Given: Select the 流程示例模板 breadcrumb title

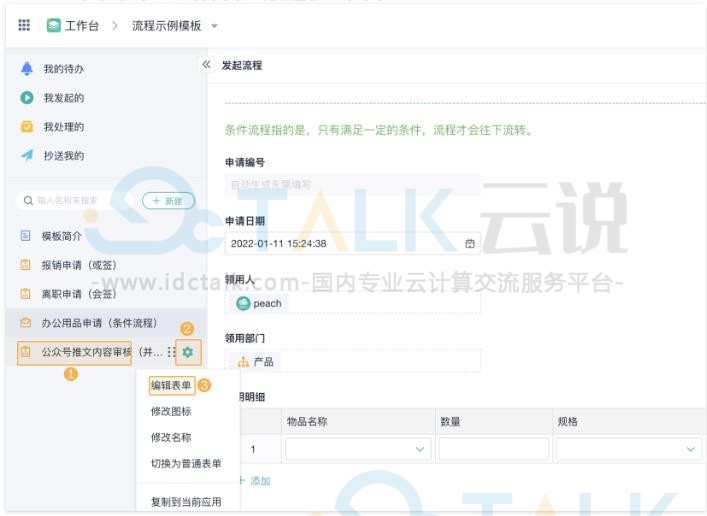Looking at the screenshot, I should click(x=166, y=26).
